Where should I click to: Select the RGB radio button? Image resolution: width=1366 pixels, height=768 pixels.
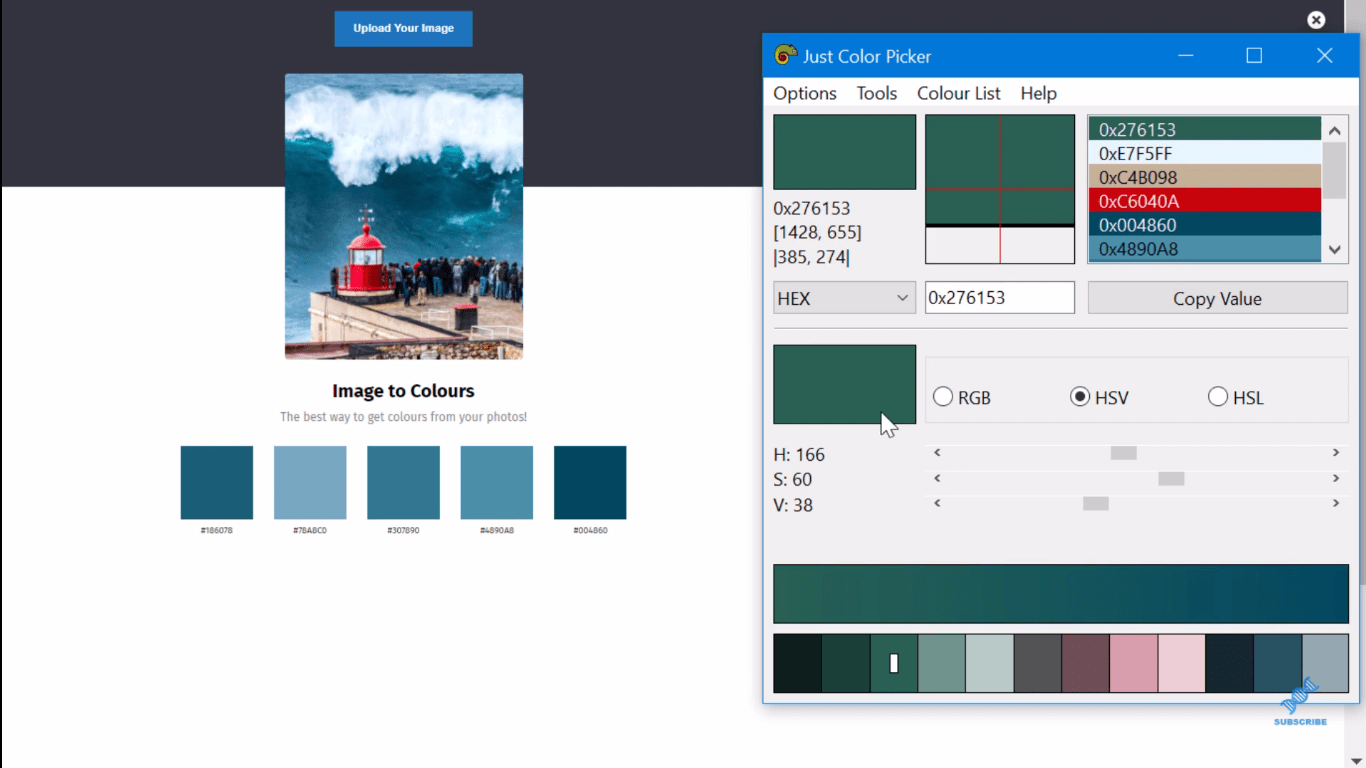(x=943, y=397)
